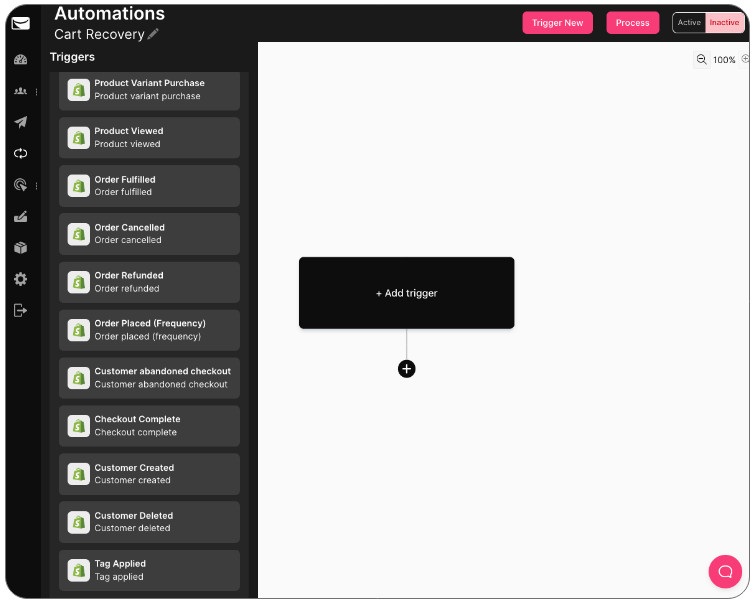Set automation status to Inactive
The image size is (755, 602).
click(724, 23)
